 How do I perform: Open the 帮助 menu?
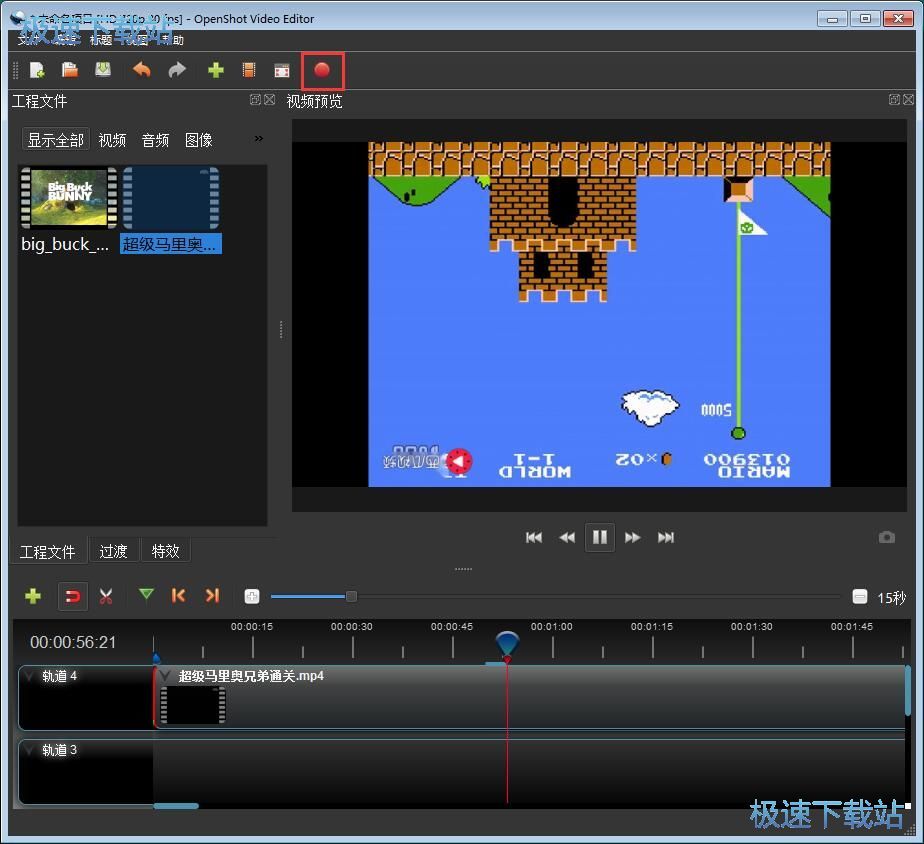[172, 39]
